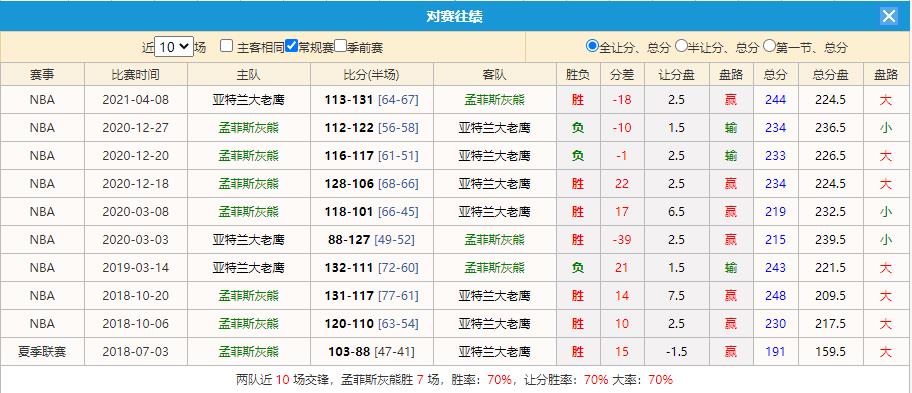Viewport: 912px width, 393px height.
Task: Open the 近10场 match count dropdown
Action: [x=174, y=47]
